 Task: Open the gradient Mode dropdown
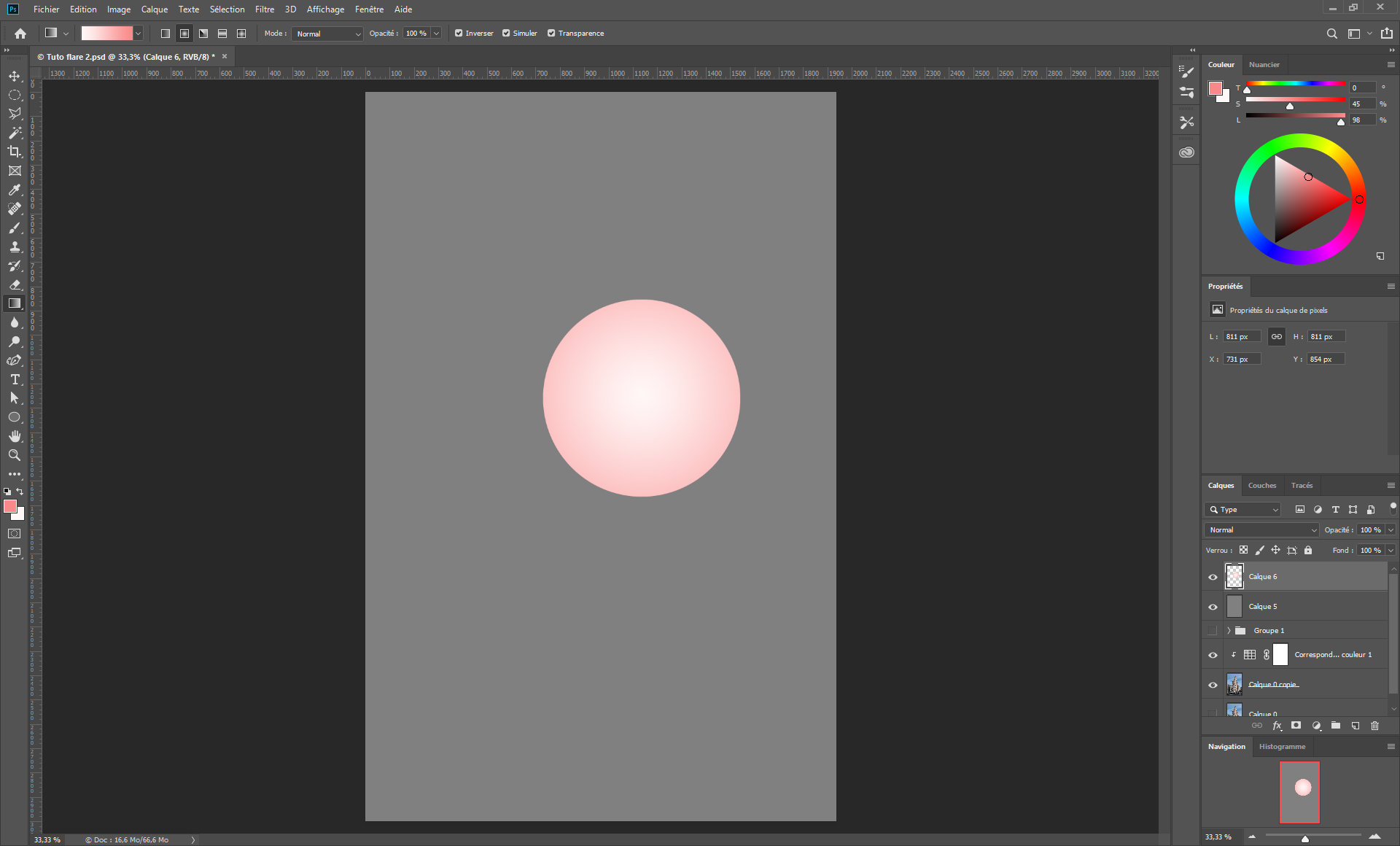tap(327, 34)
